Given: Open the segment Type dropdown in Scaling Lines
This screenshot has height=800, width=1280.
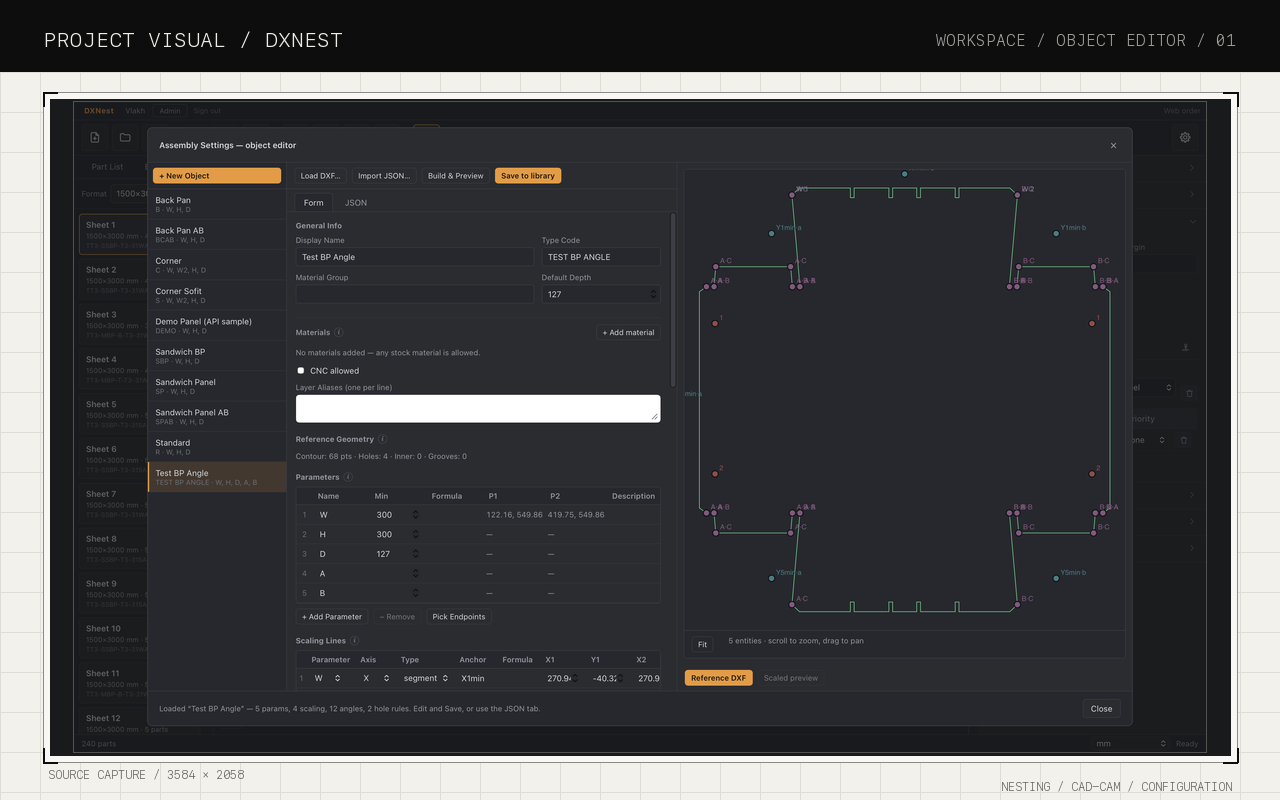Looking at the screenshot, I should (425, 678).
